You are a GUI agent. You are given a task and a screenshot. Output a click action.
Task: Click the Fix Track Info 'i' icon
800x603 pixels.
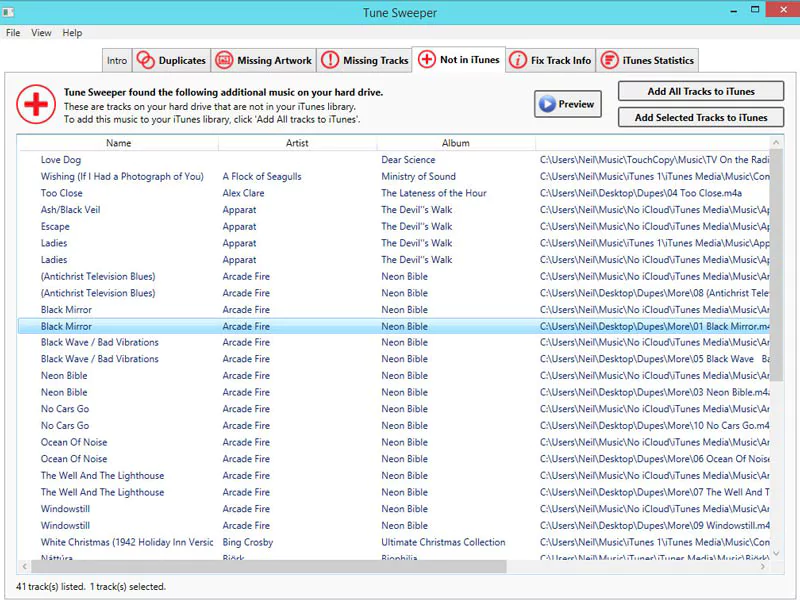pyautogui.click(x=517, y=60)
